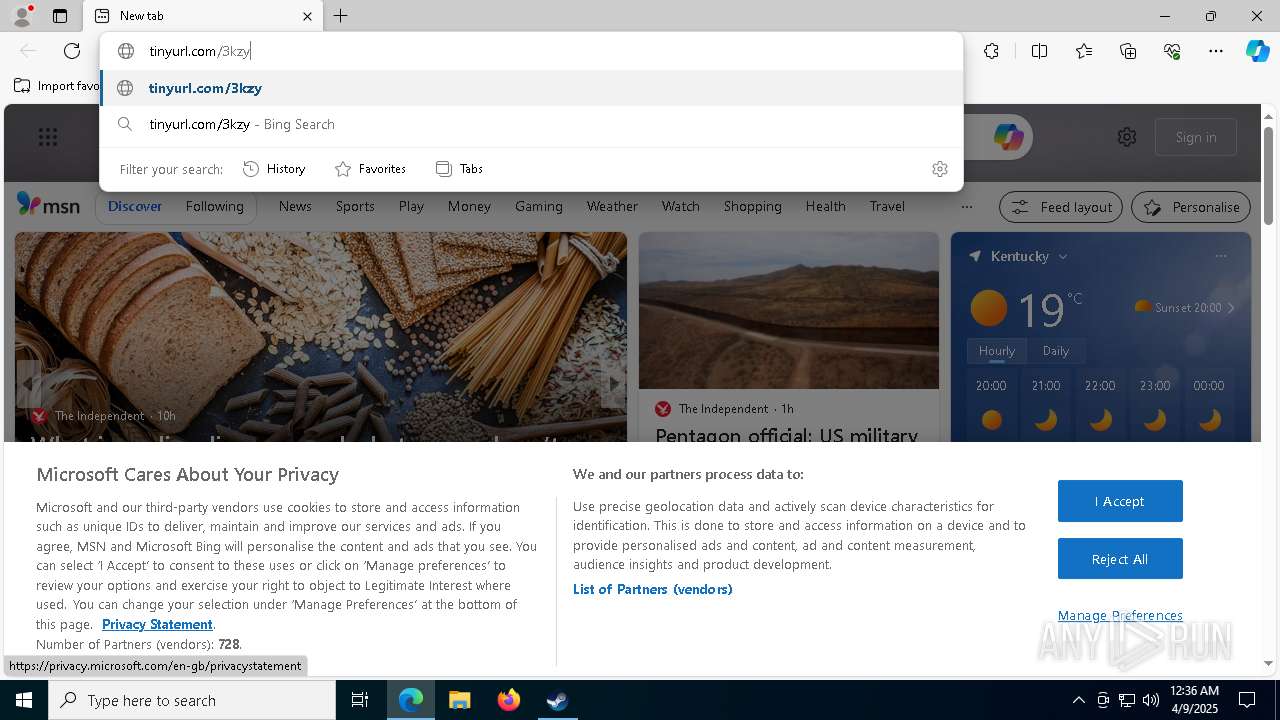Refresh the page
The width and height of the screenshot is (1280, 720).
[x=72, y=51]
